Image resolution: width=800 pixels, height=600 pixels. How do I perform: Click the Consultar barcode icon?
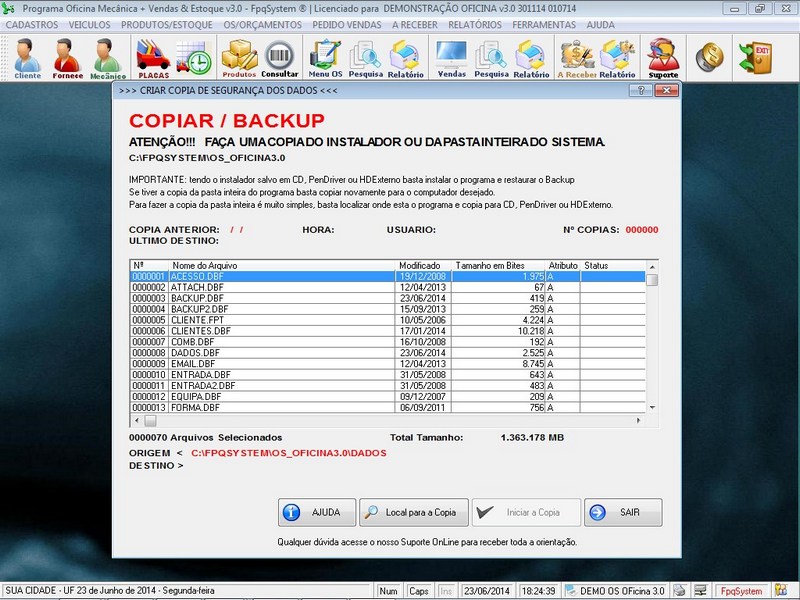[x=280, y=58]
